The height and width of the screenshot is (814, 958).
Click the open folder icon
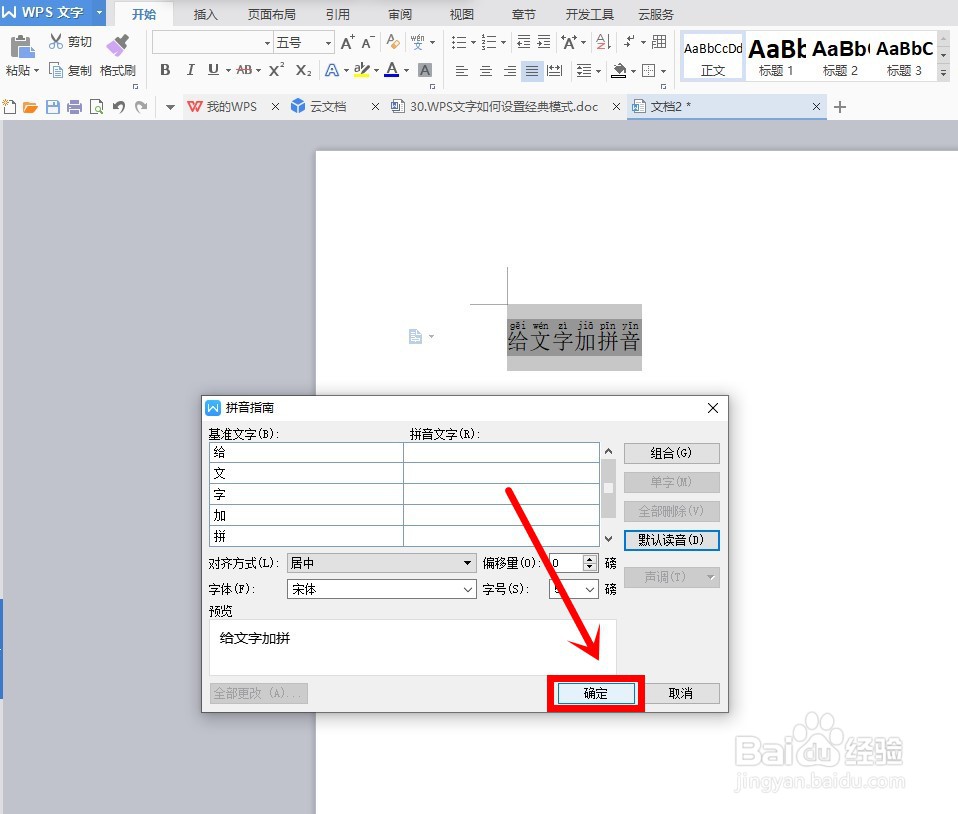[30, 108]
